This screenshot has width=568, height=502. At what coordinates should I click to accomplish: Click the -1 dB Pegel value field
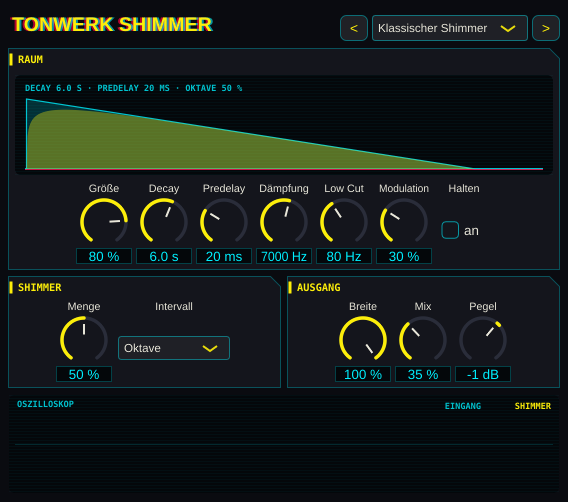point(483,374)
